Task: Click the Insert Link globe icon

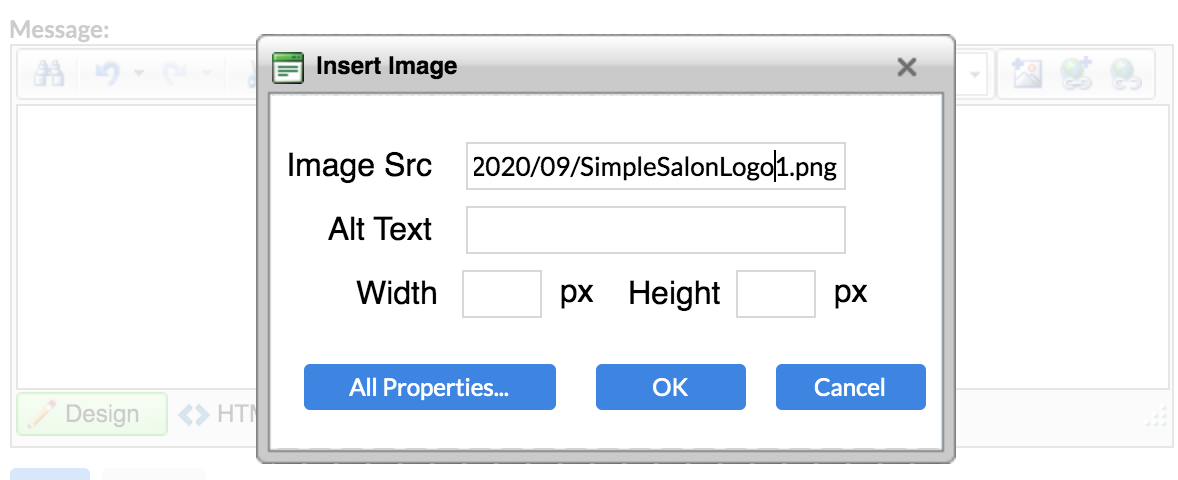Action: (1076, 74)
